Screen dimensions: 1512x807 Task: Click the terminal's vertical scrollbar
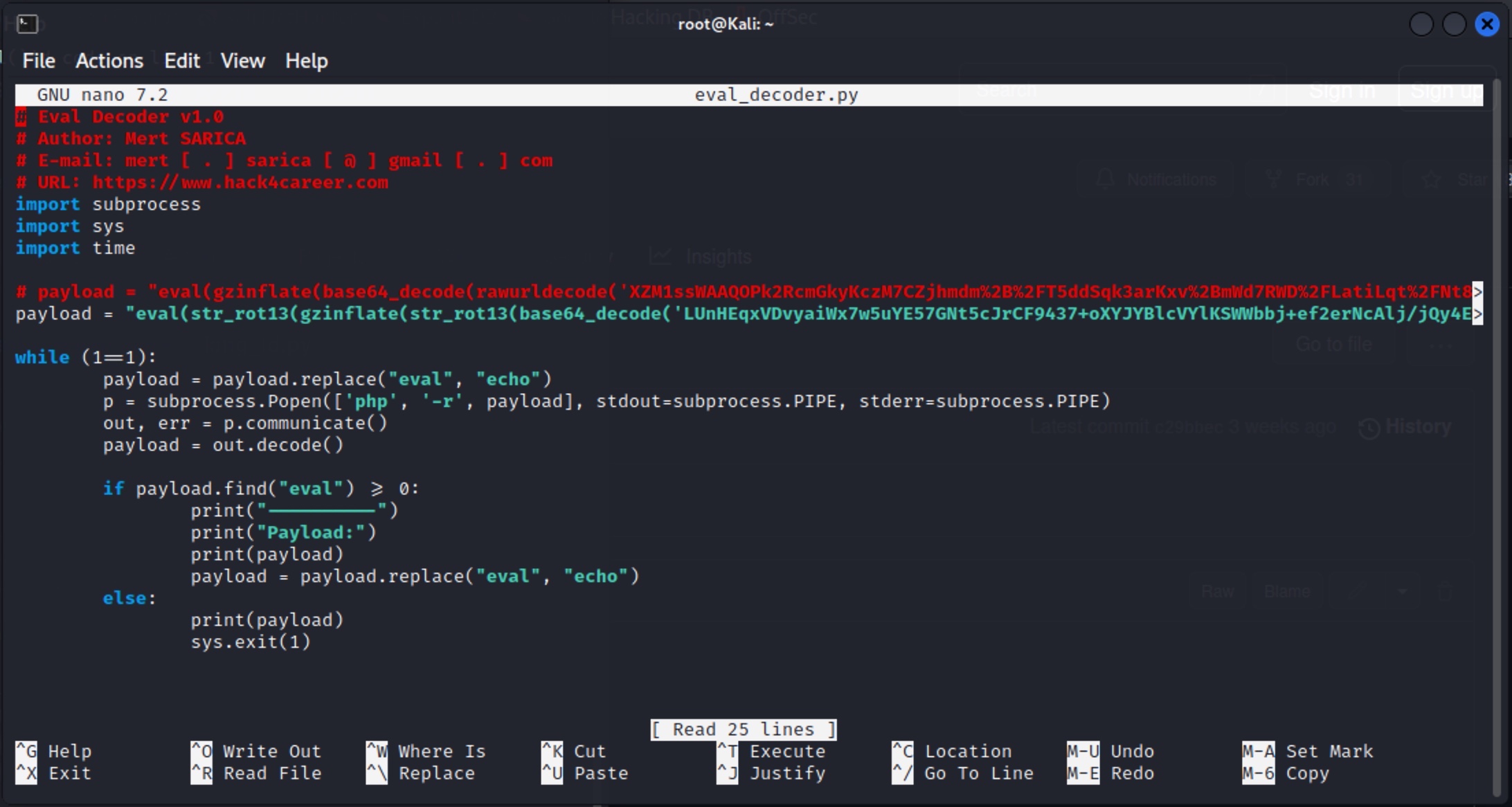coord(1498,436)
